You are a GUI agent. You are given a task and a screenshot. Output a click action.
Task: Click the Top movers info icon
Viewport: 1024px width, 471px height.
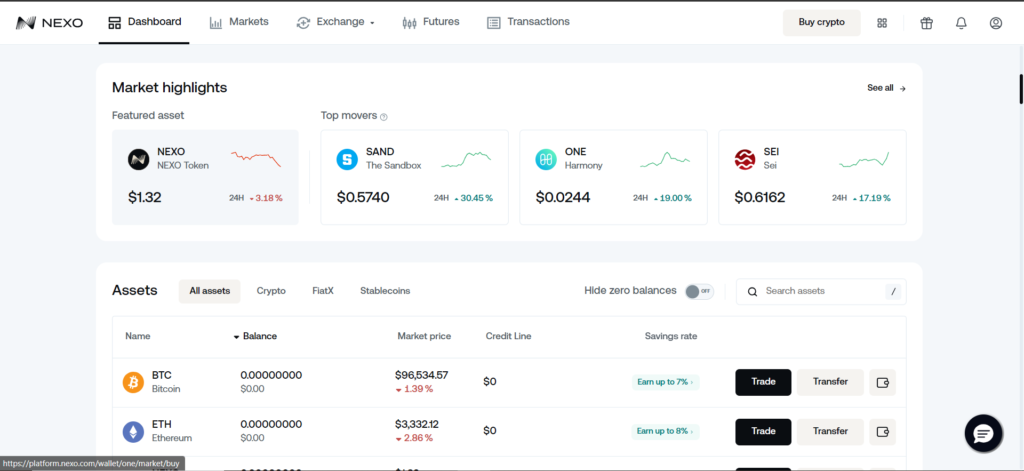(x=383, y=117)
